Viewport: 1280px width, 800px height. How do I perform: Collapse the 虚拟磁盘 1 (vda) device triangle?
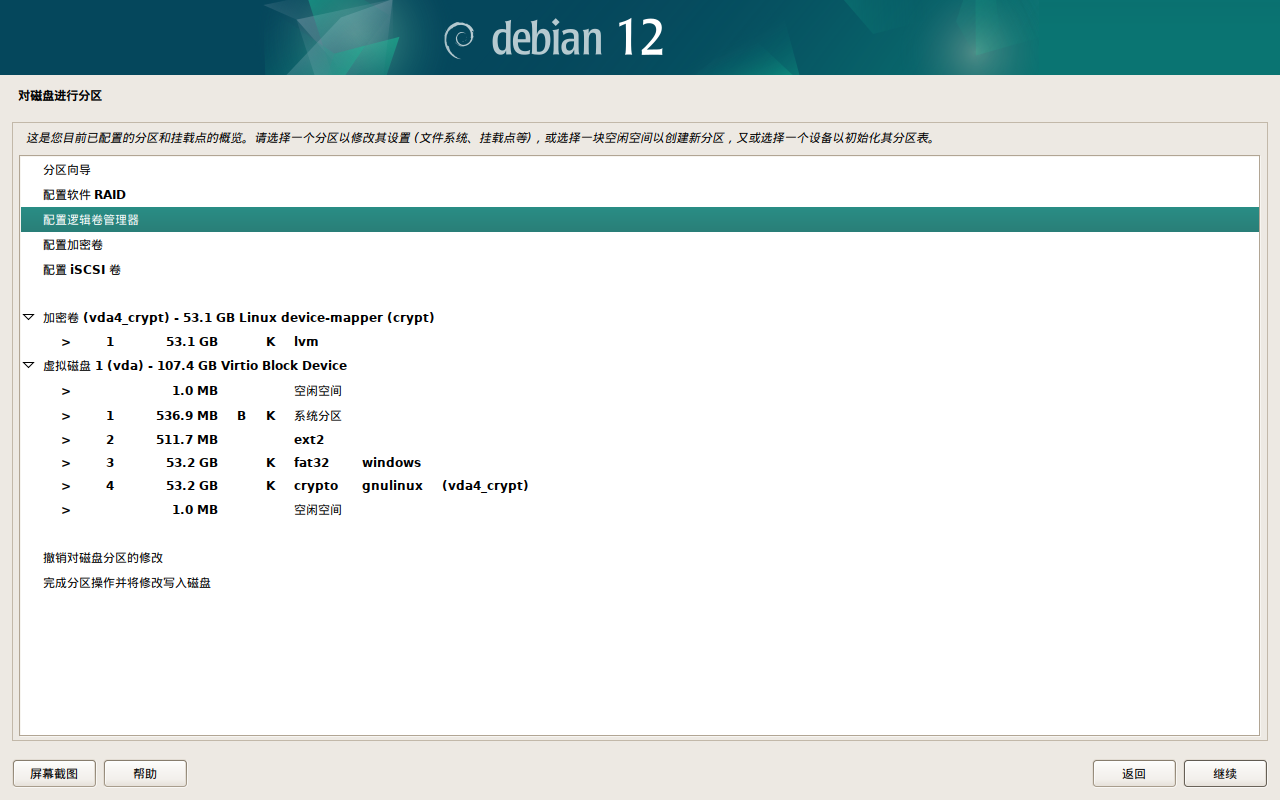28,365
